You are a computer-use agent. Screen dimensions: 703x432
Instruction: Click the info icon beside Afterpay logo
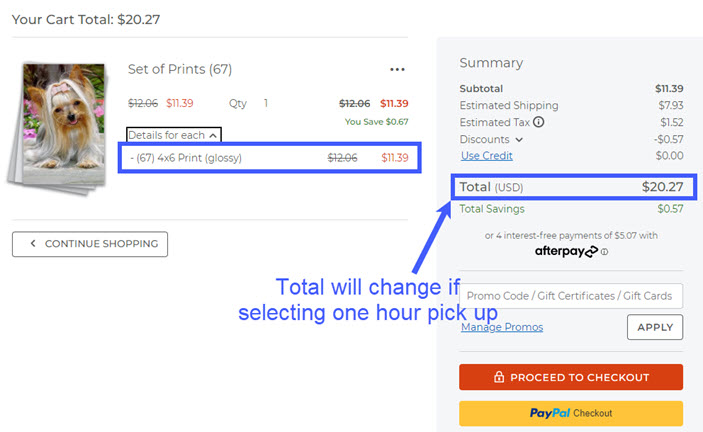point(604,252)
